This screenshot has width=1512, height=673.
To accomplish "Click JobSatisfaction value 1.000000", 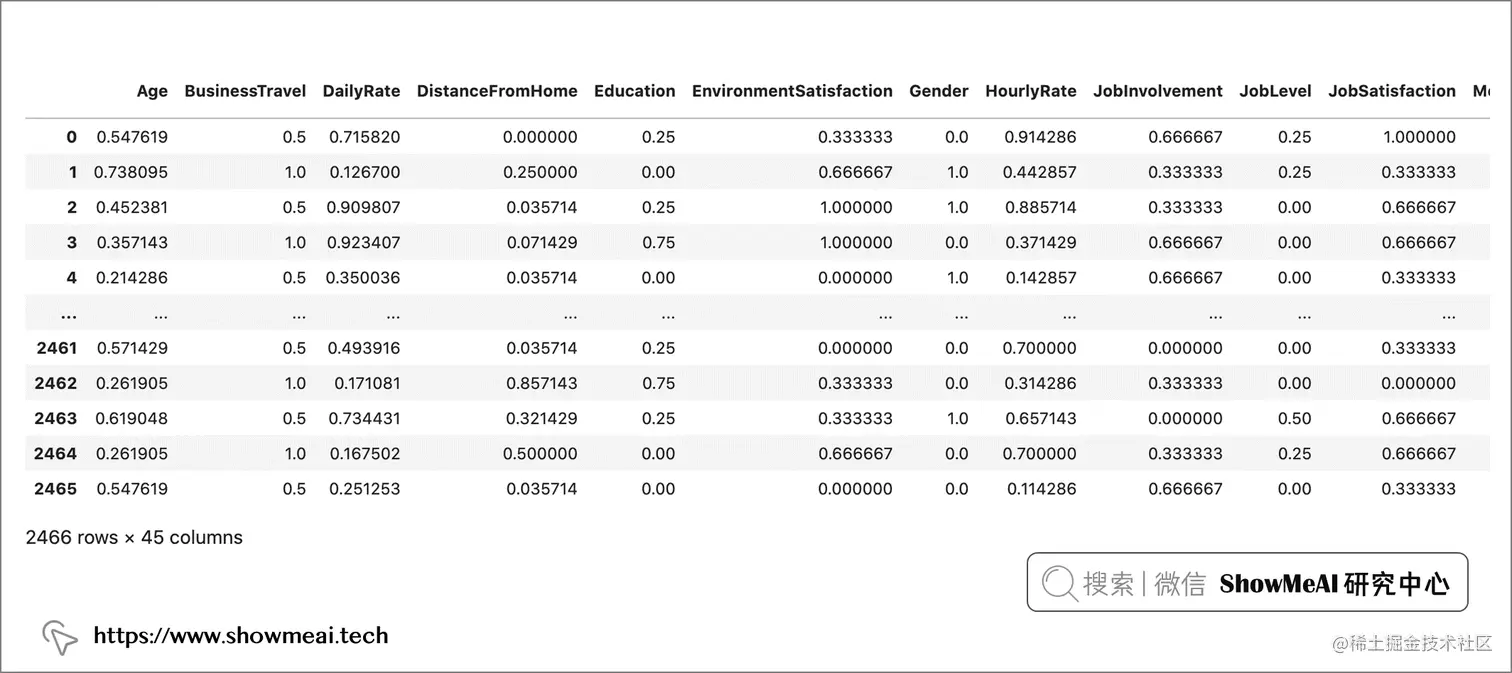I will coord(1419,137).
